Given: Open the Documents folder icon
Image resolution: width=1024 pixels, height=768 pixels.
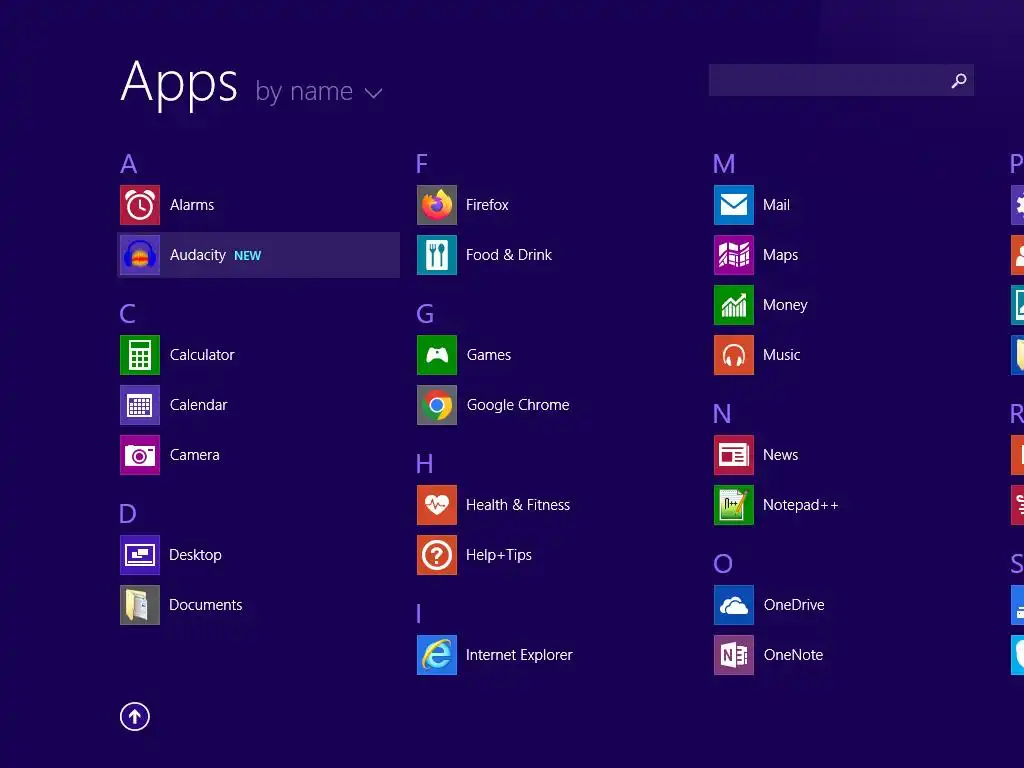Looking at the screenshot, I should point(140,605).
